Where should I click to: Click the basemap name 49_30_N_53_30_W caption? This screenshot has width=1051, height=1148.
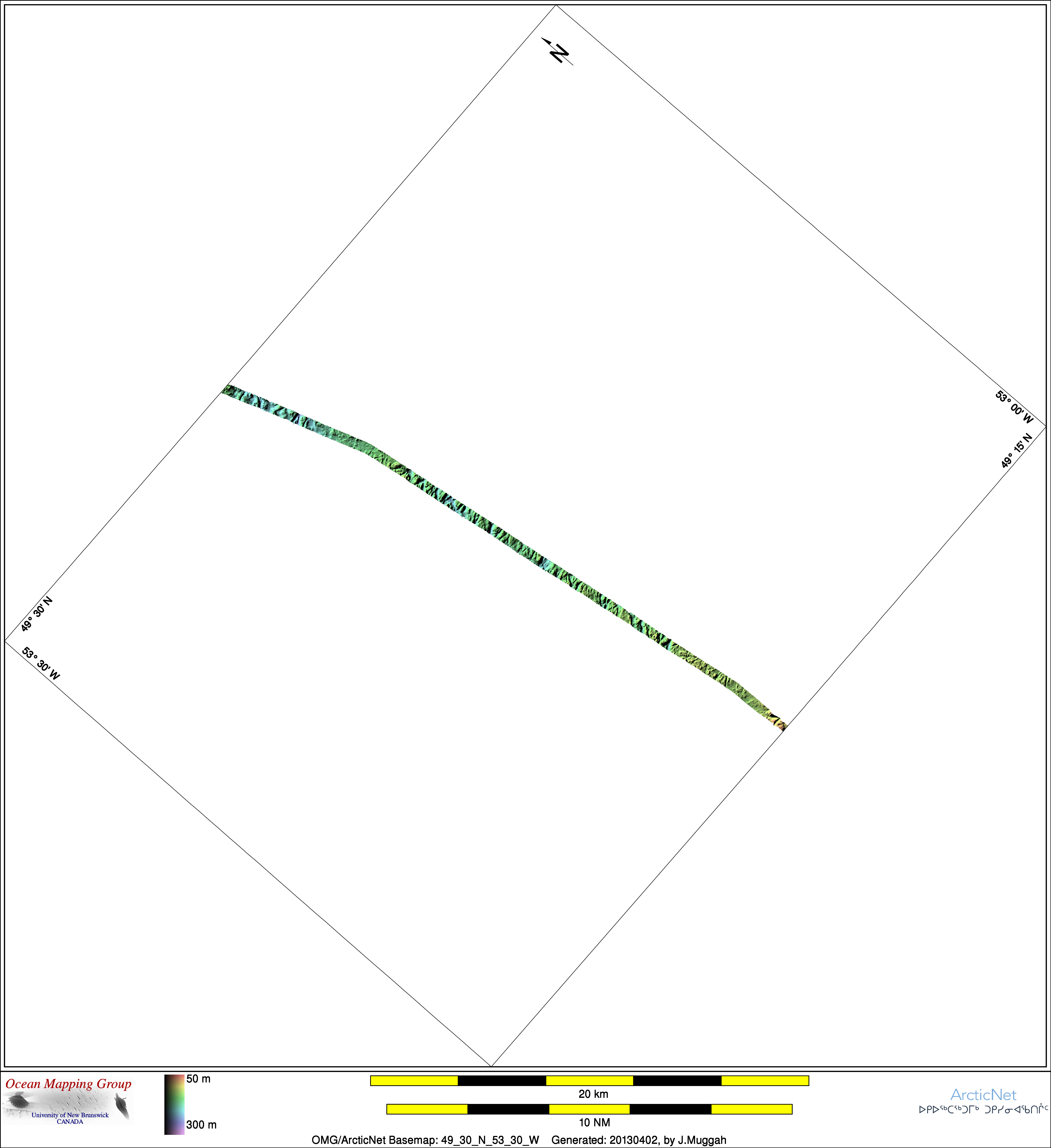point(425,1140)
